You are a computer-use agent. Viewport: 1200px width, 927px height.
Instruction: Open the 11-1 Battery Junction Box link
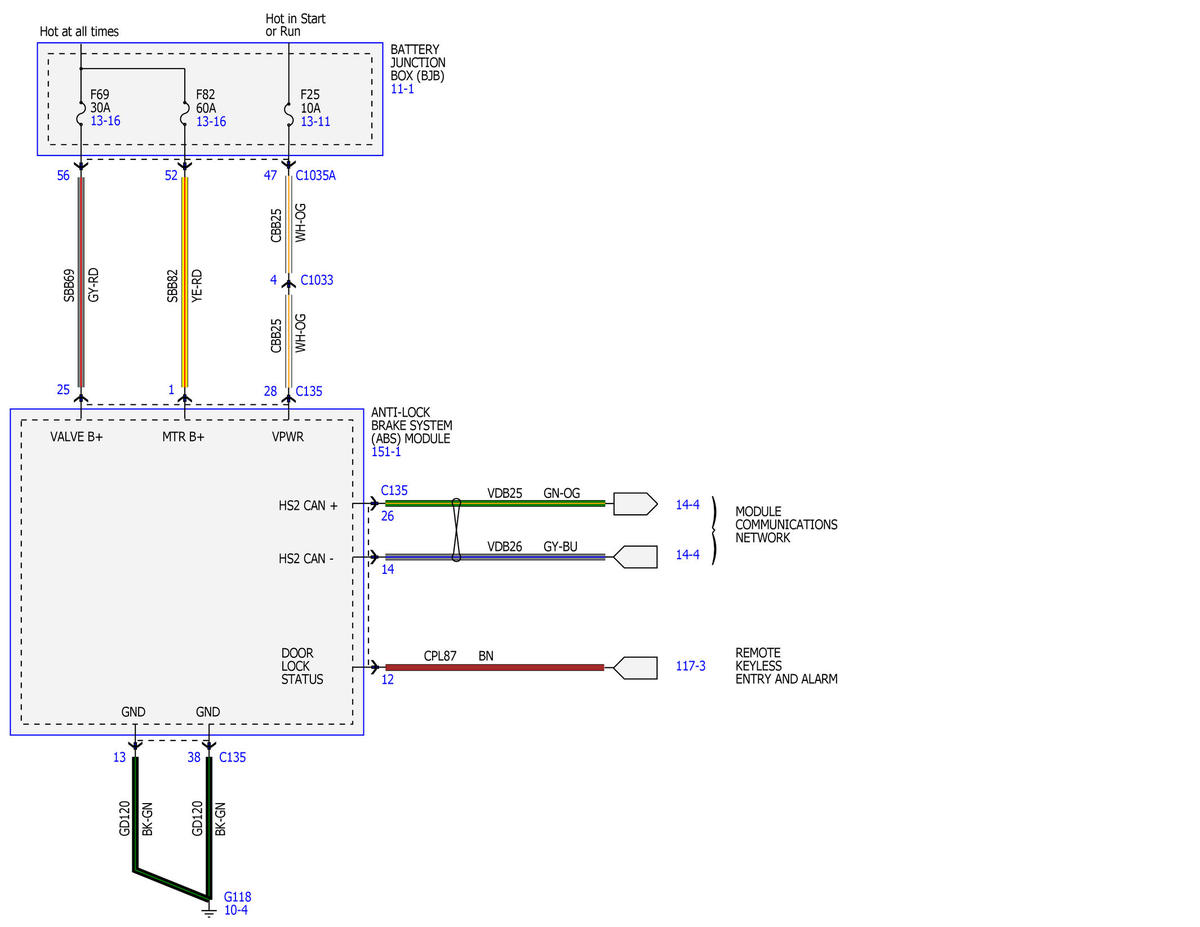tap(402, 89)
